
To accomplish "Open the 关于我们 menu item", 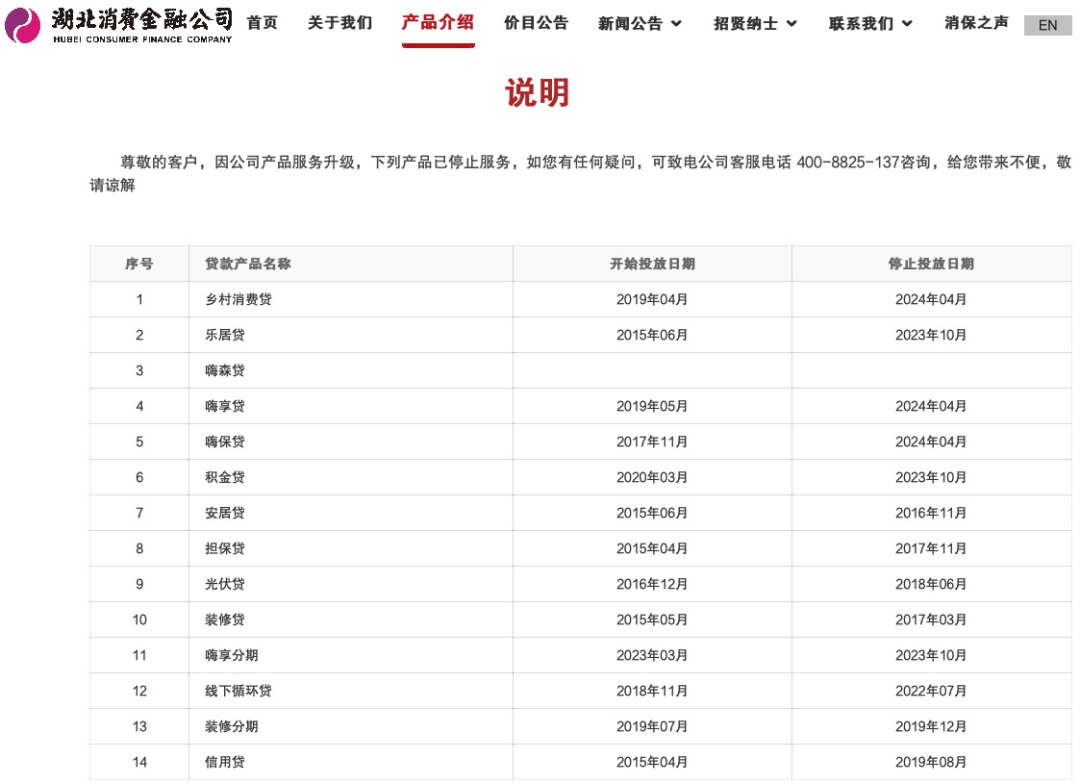I will pyautogui.click(x=340, y=23).
